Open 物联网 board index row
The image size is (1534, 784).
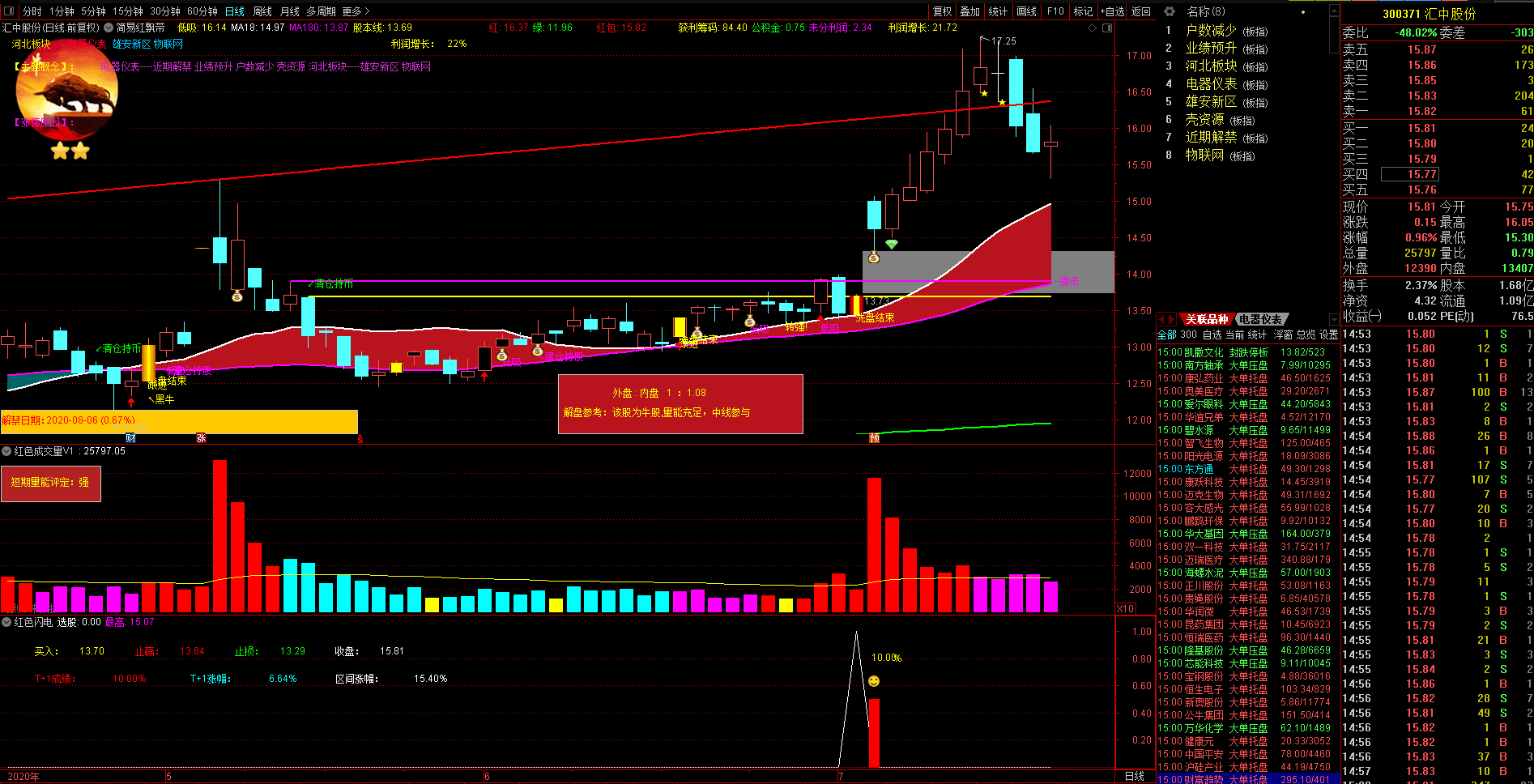tap(1242, 156)
